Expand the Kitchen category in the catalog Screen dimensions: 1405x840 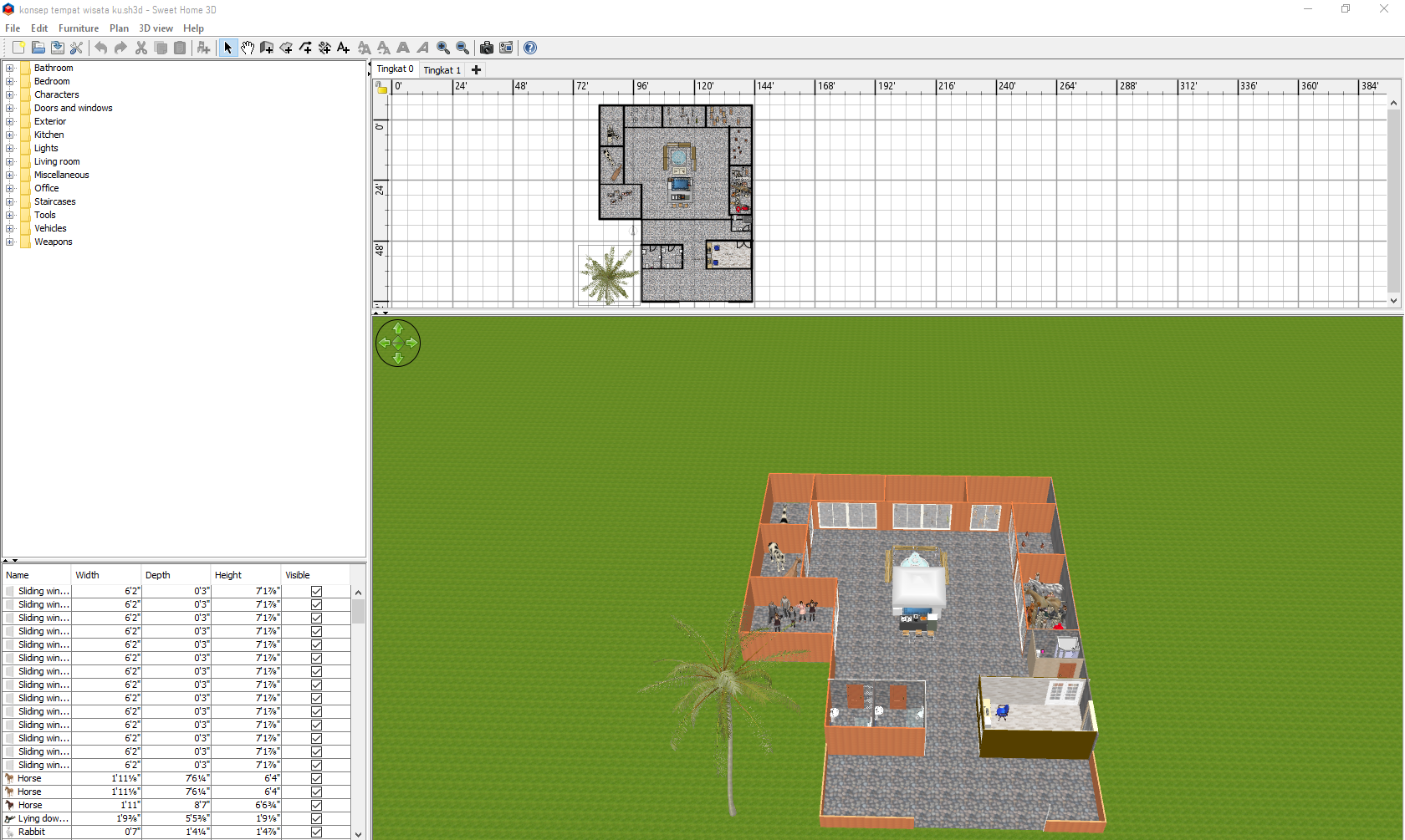[x=10, y=135]
